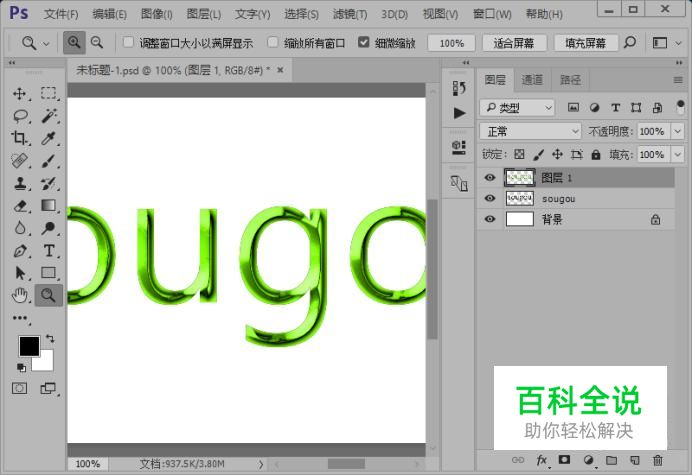Open the blend mode 正常 dropdown
Viewport: 692px width, 475px height.
(530, 131)
